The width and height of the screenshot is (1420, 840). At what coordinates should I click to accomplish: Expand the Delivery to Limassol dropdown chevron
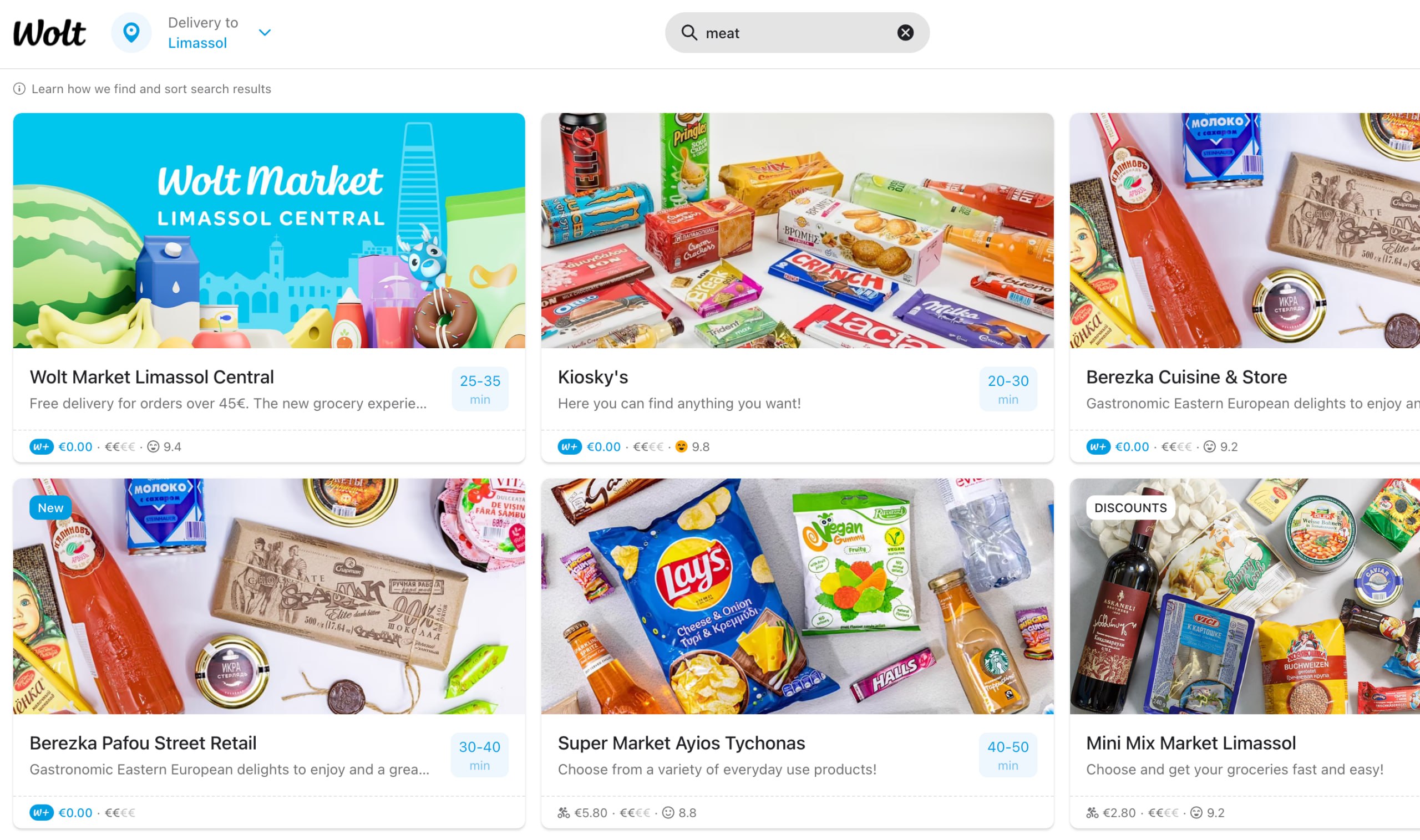point(265,33)
